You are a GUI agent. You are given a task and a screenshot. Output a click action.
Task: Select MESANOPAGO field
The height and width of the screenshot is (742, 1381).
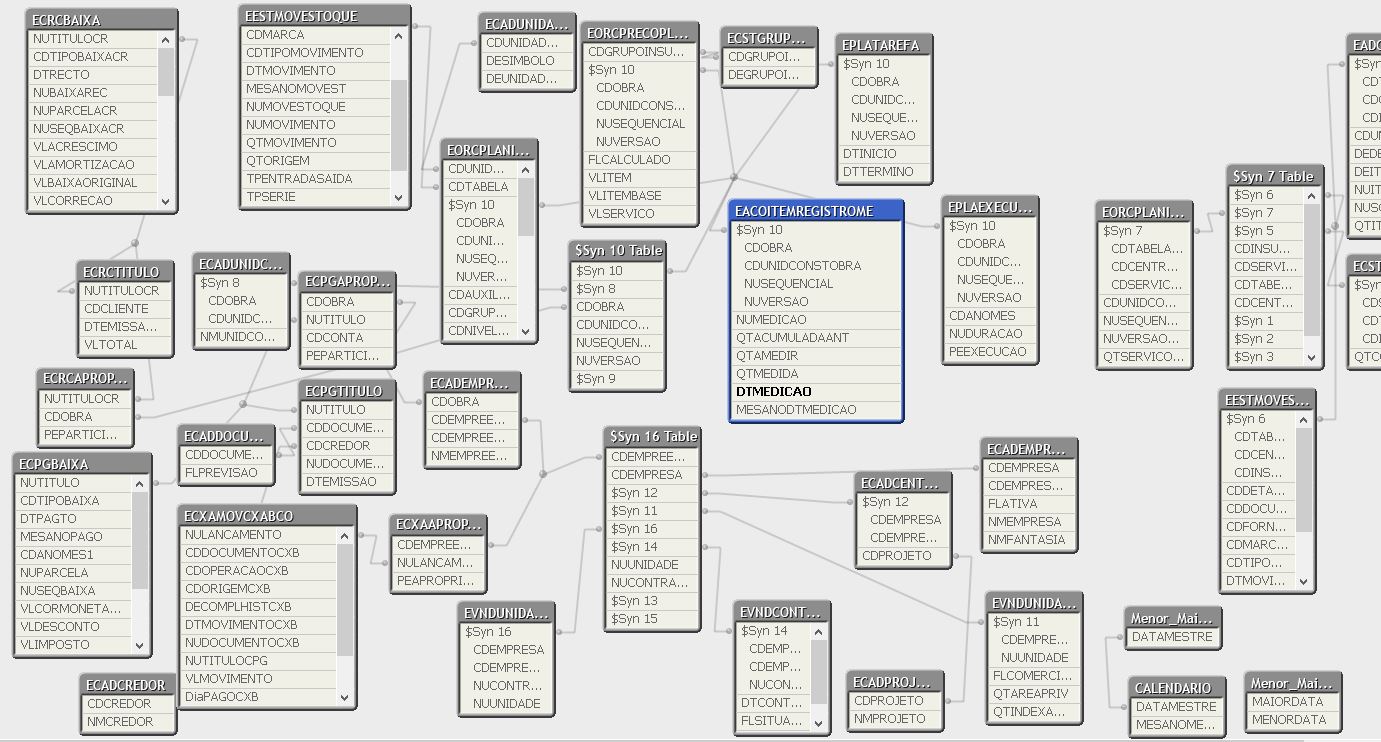click(74, 537)
